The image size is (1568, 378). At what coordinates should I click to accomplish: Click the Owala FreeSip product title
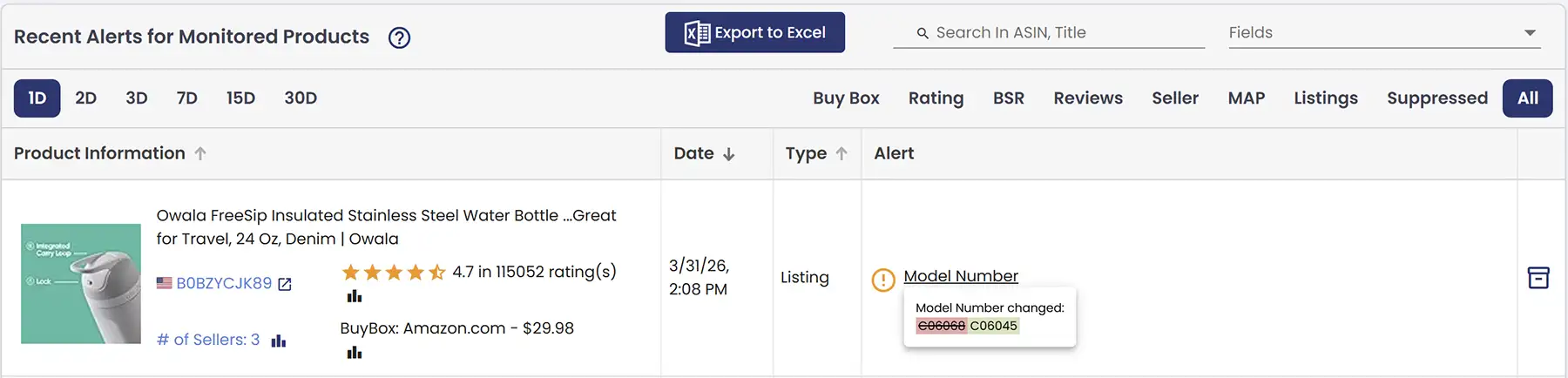point(386,227)
